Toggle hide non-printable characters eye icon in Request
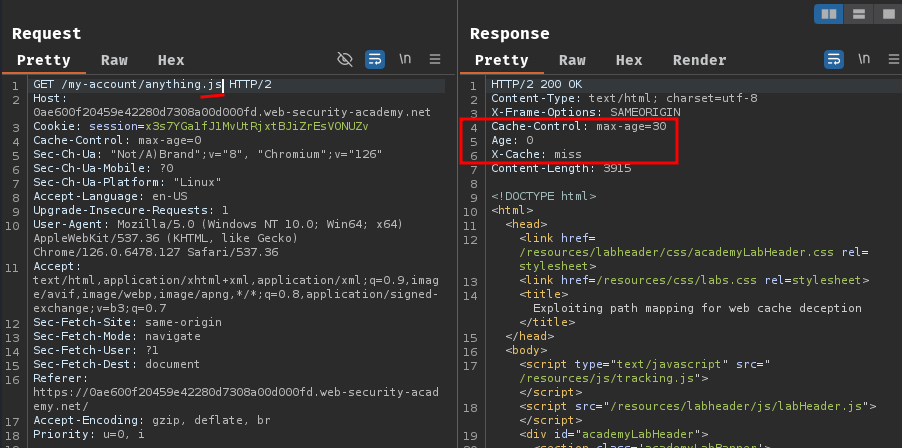 click(345, 59)
